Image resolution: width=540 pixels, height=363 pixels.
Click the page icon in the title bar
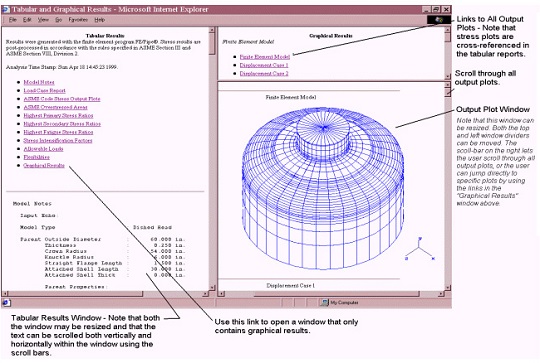(x=6, y=10)
